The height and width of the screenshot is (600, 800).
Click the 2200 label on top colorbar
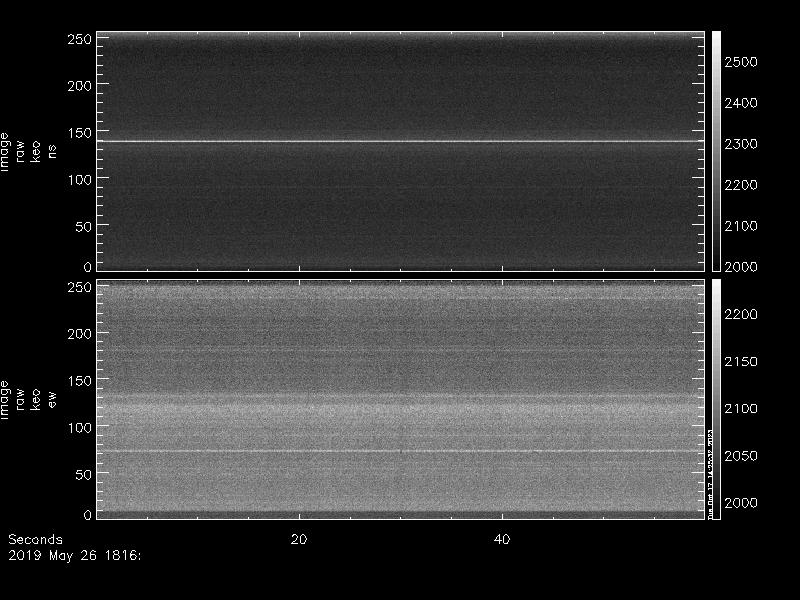tap(741, 185)
